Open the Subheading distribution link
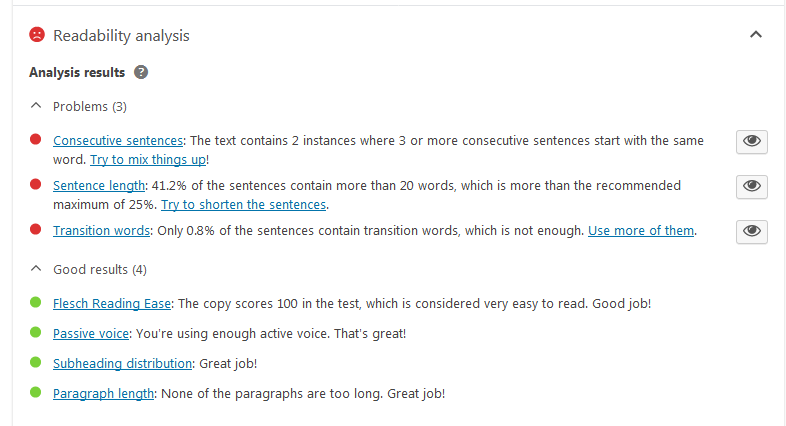The height and width of the screenshot is (426, 786). click(x=122, y=363)
